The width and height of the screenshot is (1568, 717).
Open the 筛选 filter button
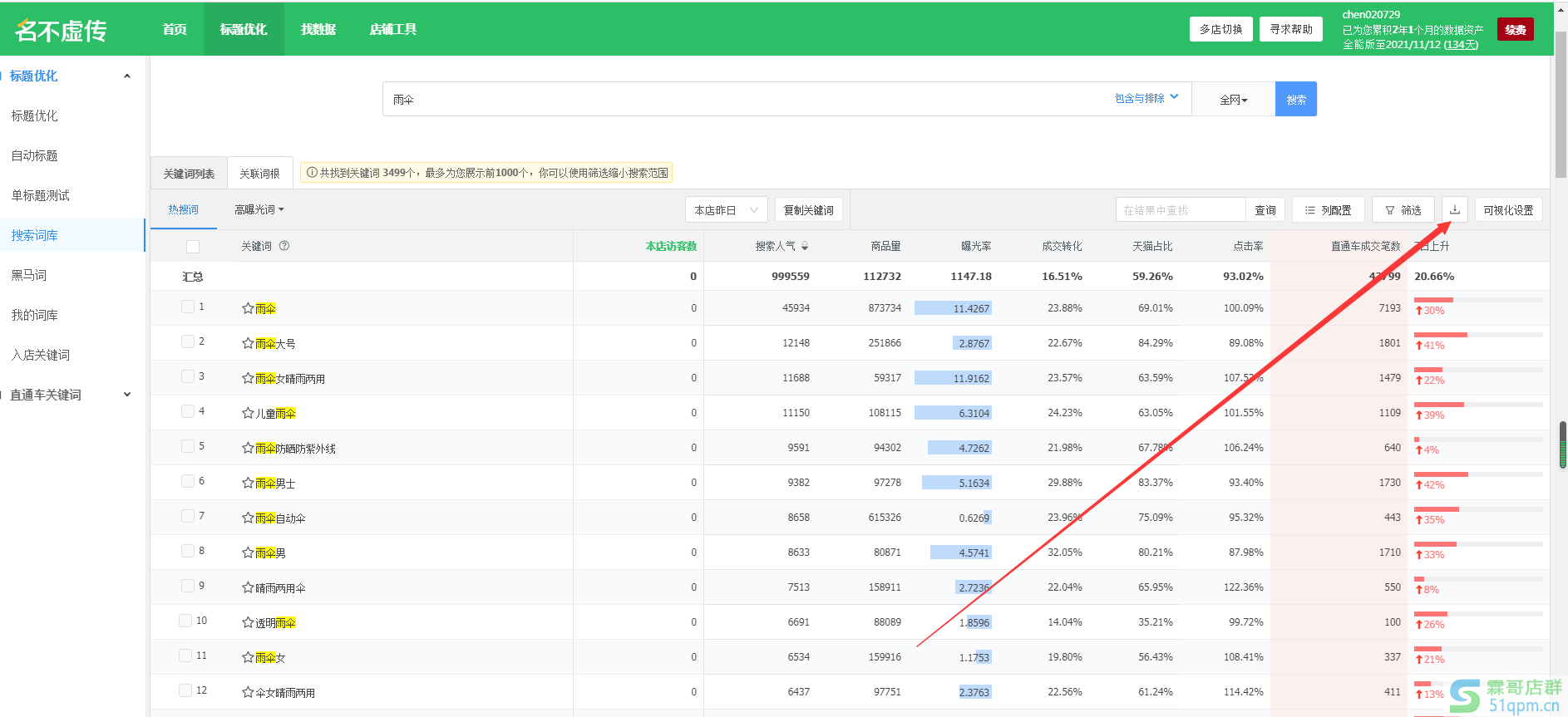click(x=1403, y=210)
